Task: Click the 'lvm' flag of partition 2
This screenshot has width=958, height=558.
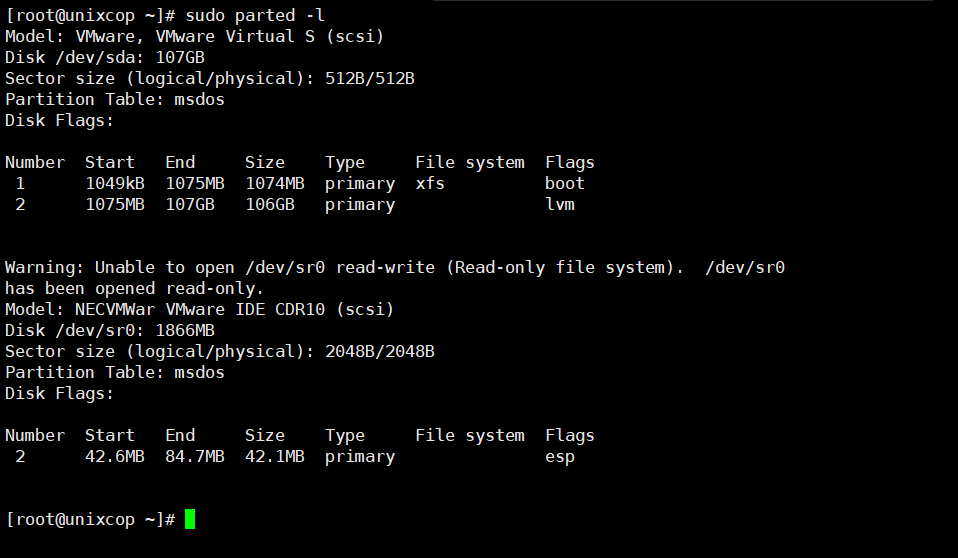Action: [560, 204]
